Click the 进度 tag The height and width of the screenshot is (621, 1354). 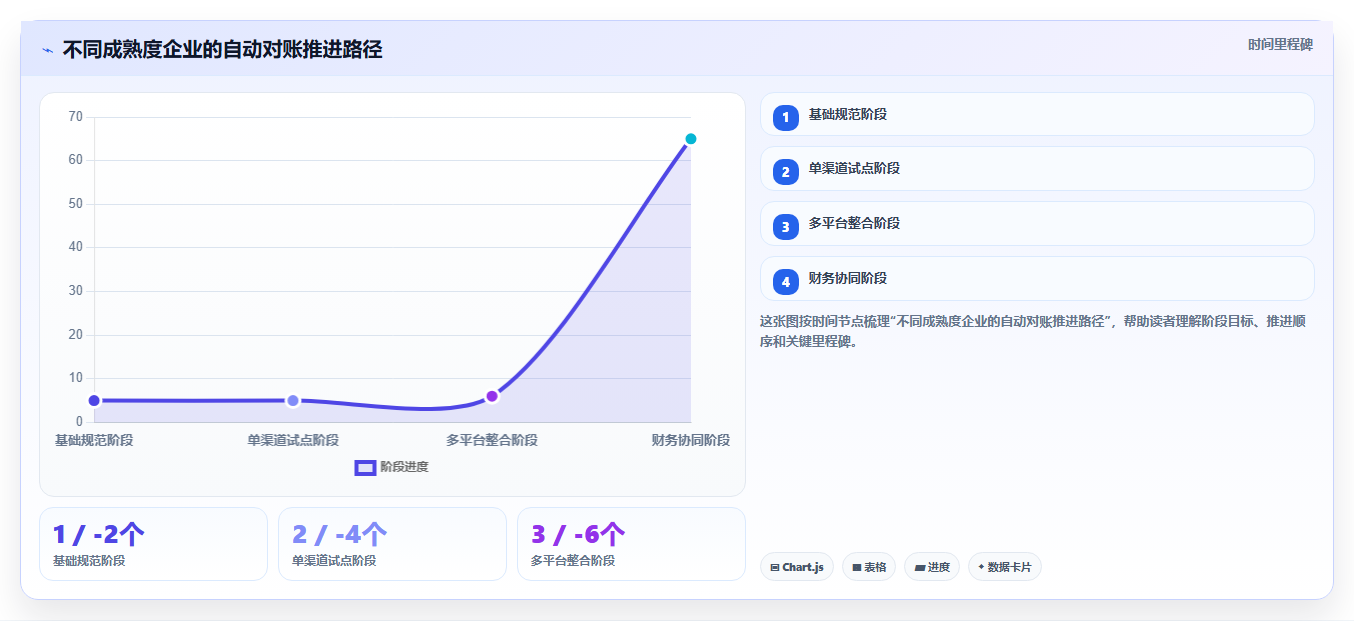tap(932, 567)
